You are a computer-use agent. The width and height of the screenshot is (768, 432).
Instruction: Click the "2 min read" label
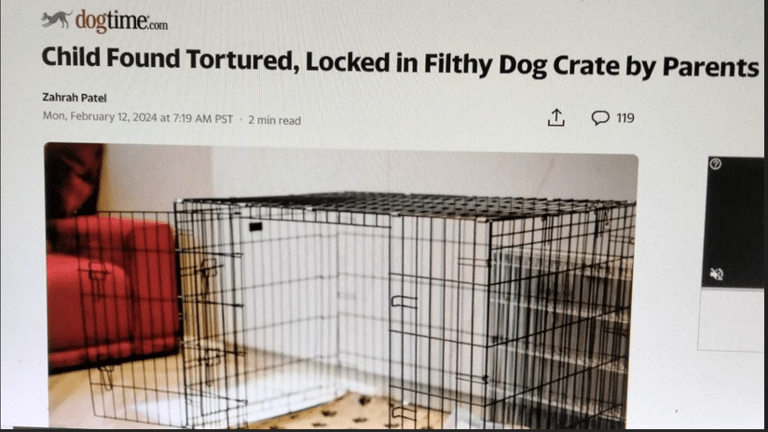pos(274,120)
